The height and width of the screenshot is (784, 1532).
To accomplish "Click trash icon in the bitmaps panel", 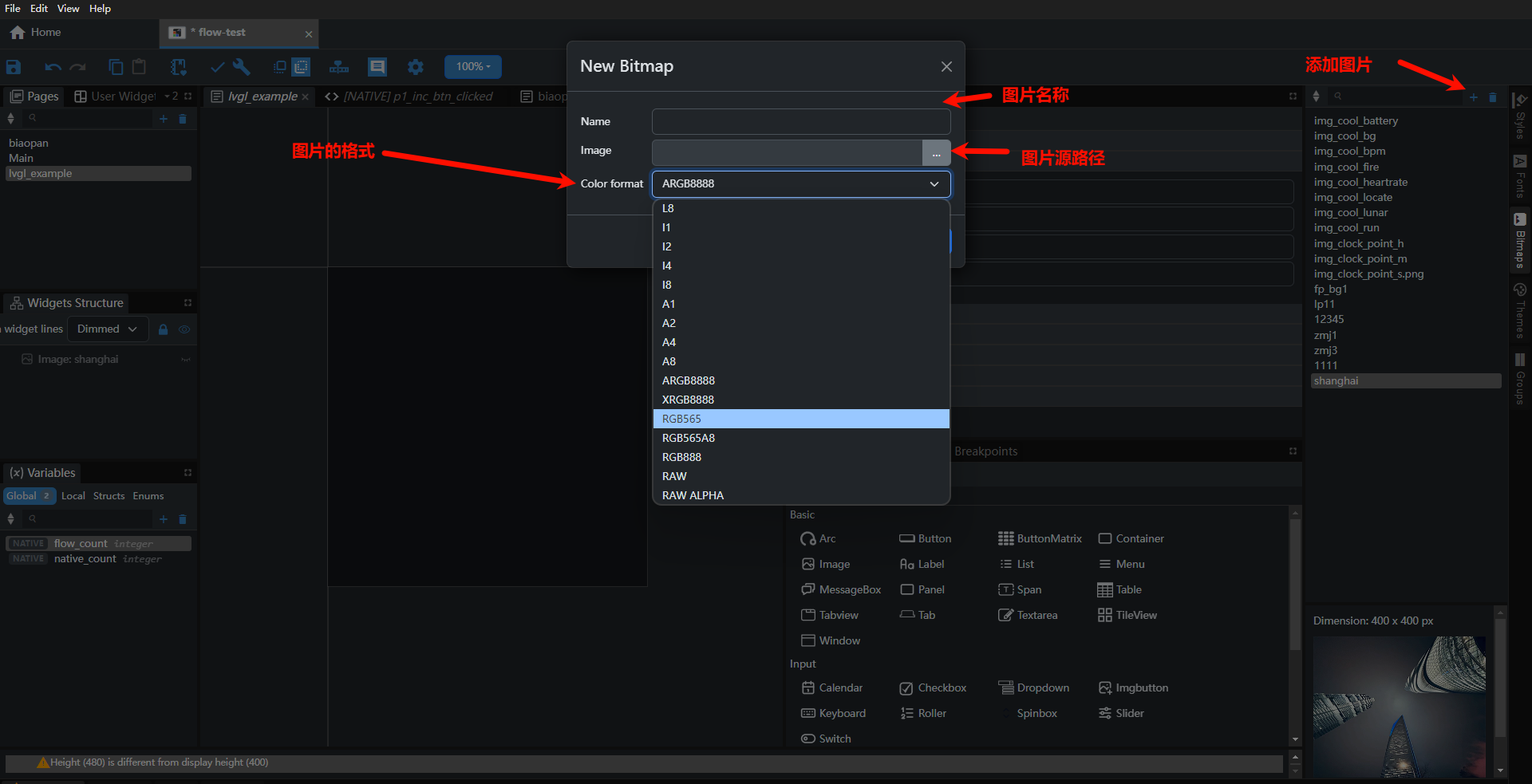I will 1493,97.
